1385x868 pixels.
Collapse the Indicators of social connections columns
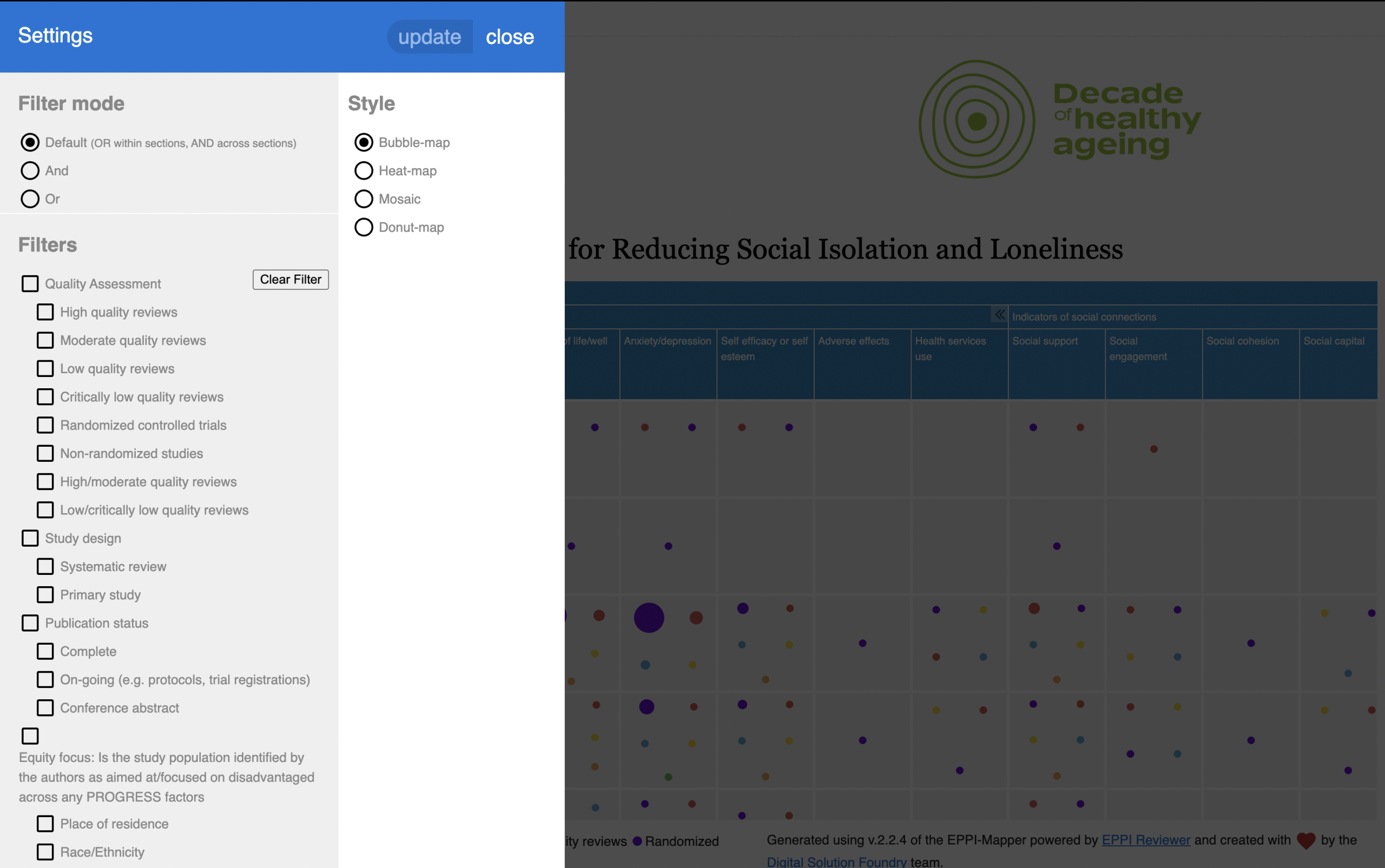tap(999, 315)
